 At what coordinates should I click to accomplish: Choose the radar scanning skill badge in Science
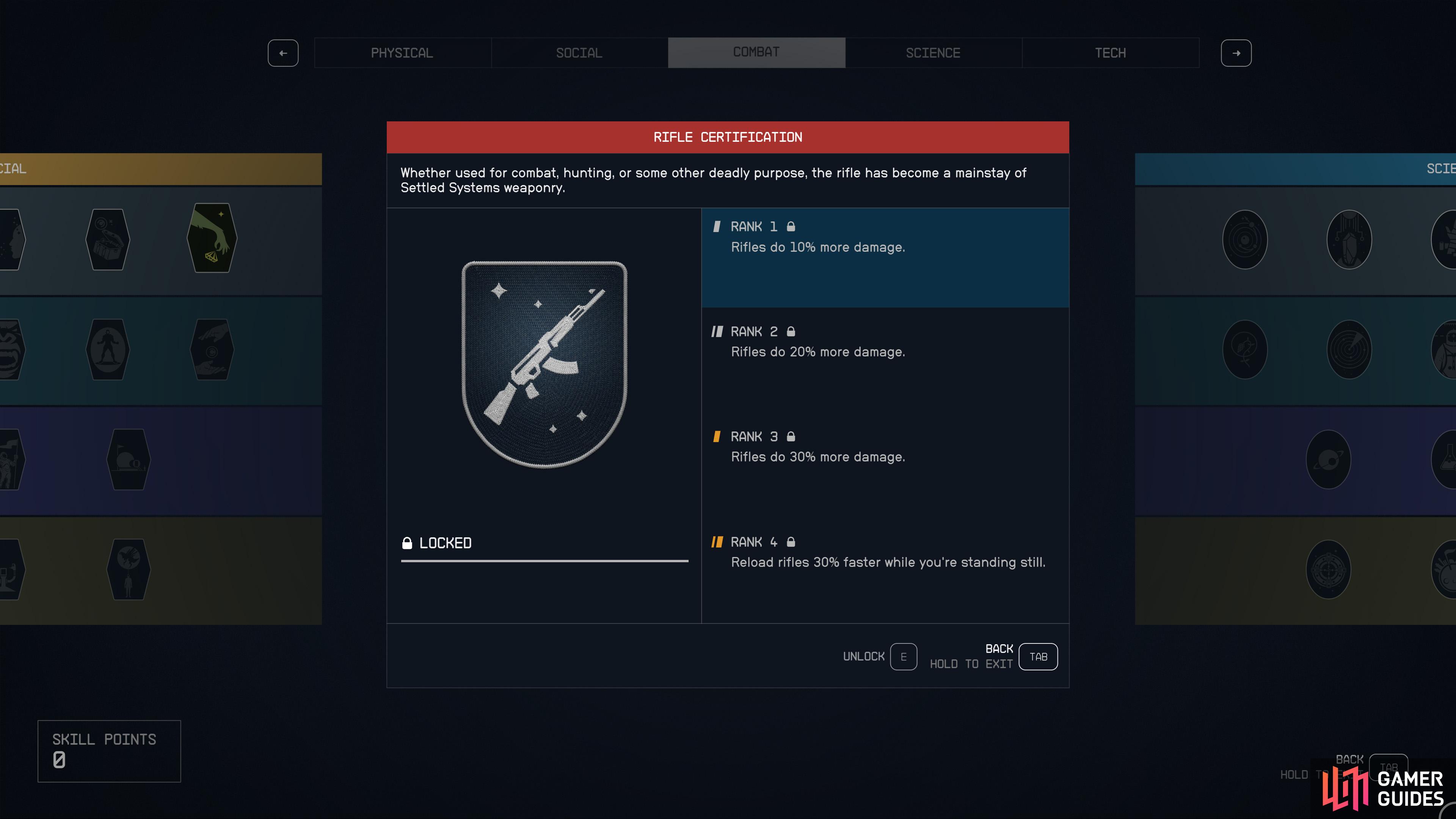coord(1349,349)
